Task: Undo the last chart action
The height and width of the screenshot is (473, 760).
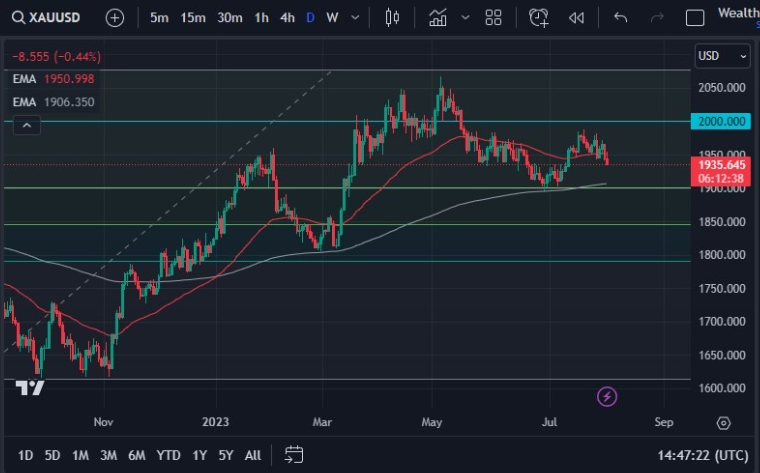Action: [621, 18]
